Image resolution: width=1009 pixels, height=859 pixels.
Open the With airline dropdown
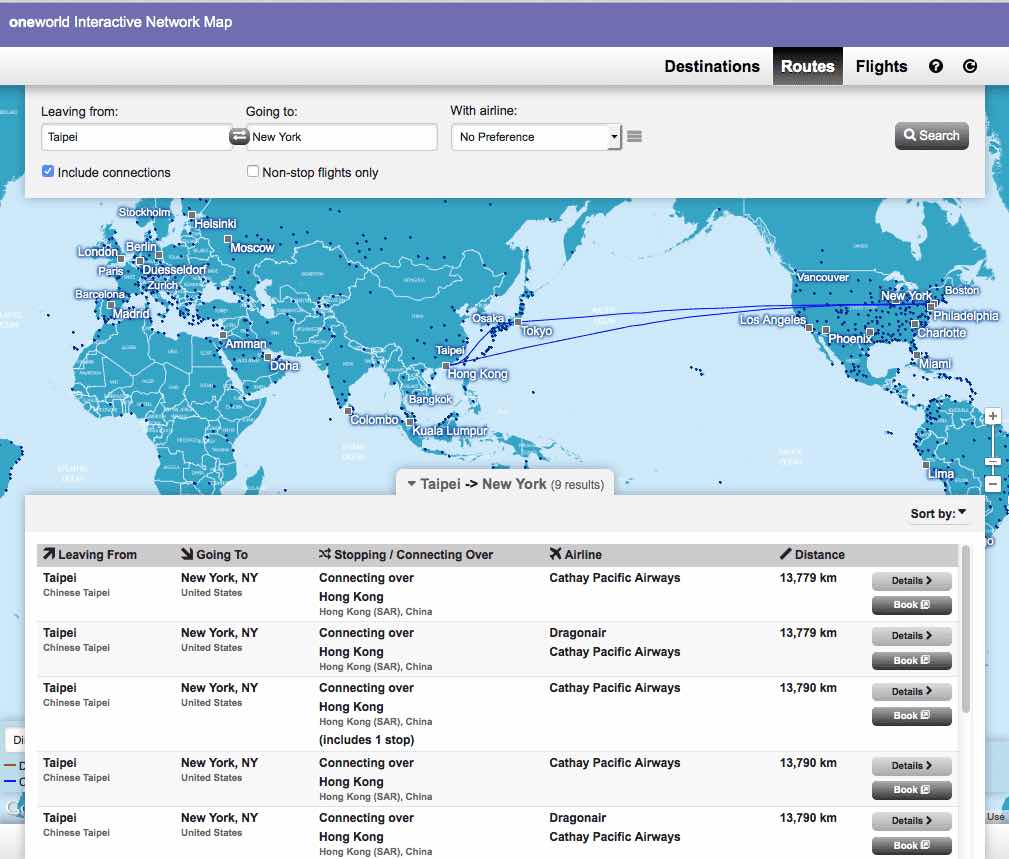pyautogui.click(x=536, y=137)
